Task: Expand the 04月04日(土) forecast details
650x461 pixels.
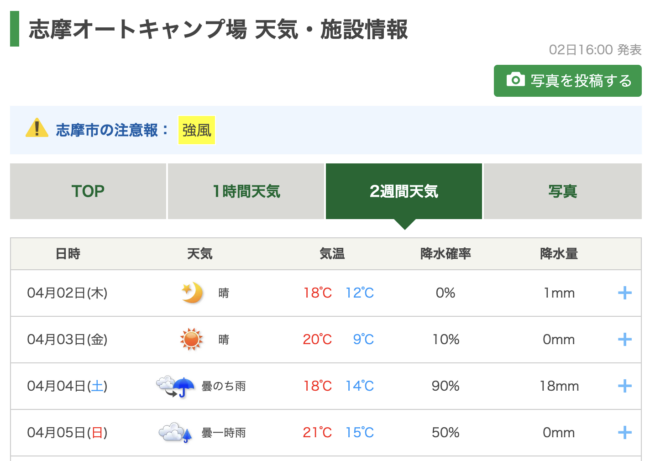Action: pos(625,385)
